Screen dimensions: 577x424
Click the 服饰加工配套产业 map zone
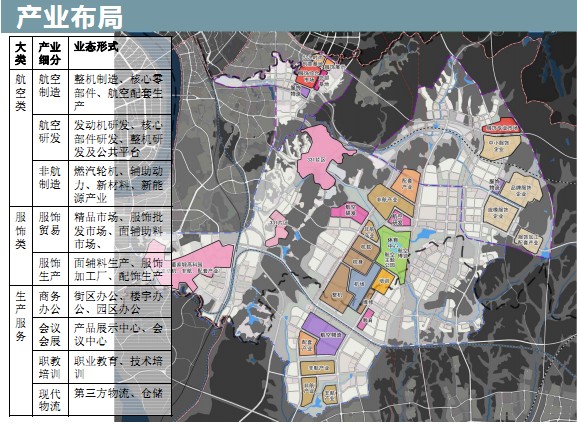529,240
